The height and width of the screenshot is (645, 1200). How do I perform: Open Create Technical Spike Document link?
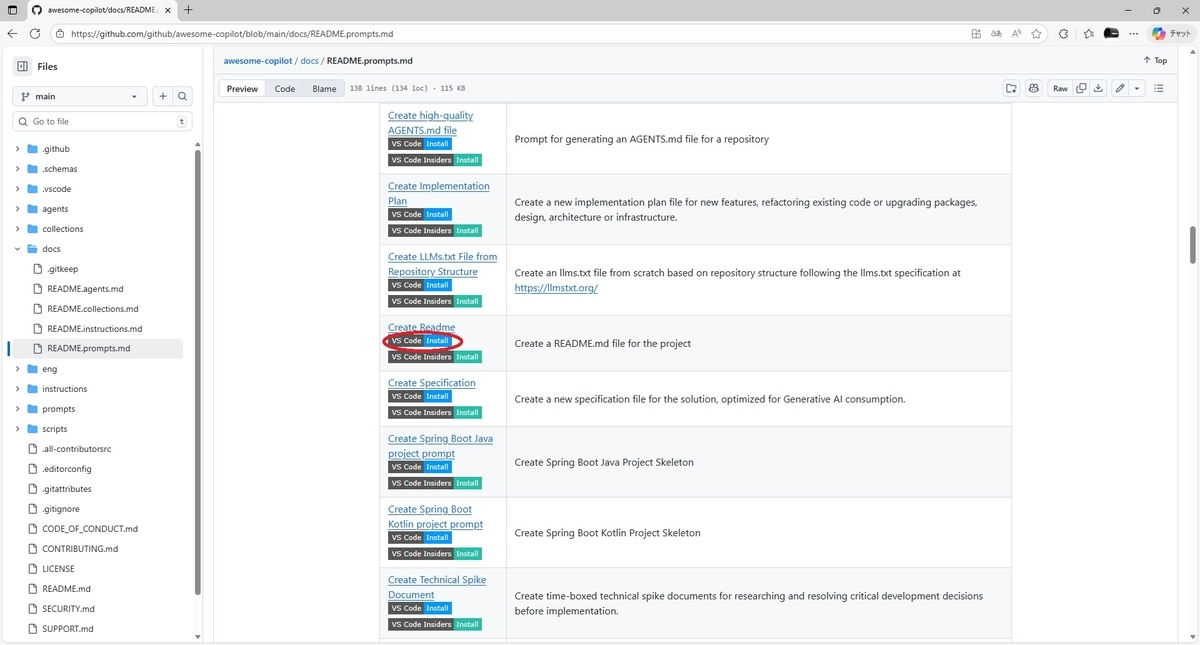coord(437,587)
